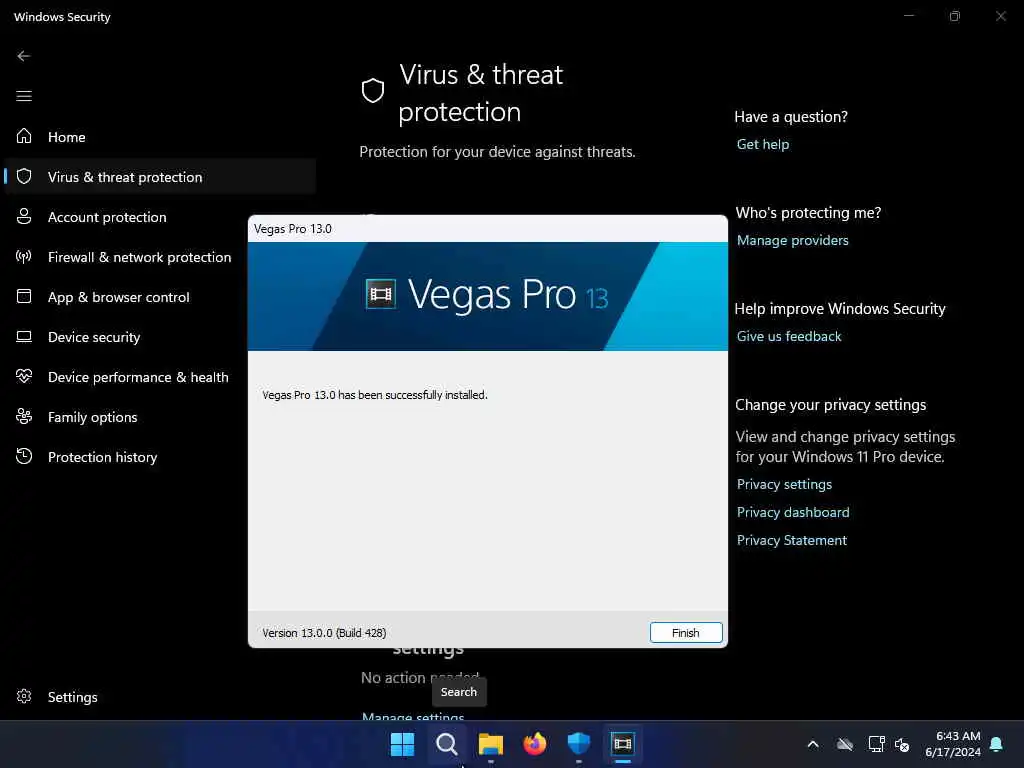Click the Firewall antenna icon
The image size is (1024, 768).
coord(24,256)
